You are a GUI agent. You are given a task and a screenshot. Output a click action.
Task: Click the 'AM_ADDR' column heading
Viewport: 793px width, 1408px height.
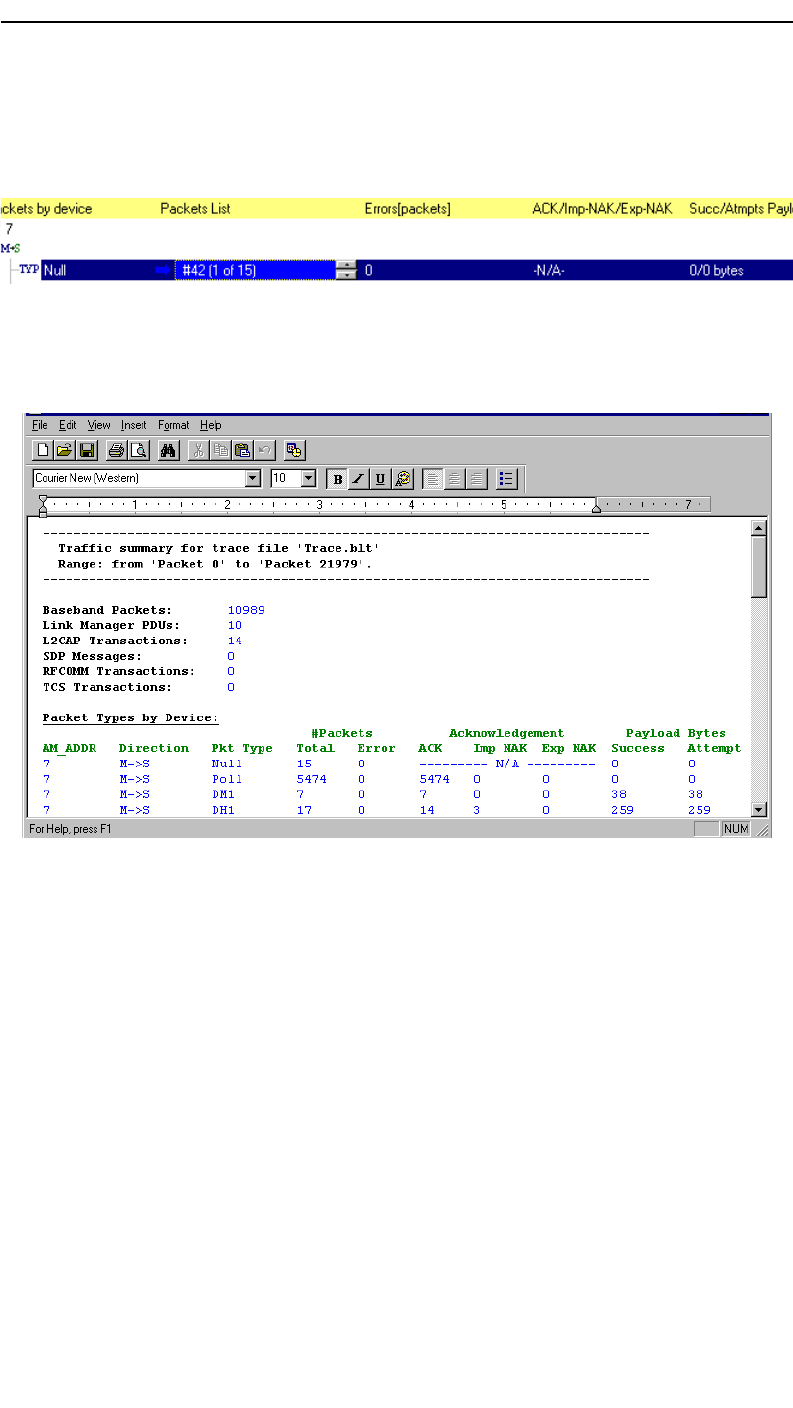coord(69,748)
